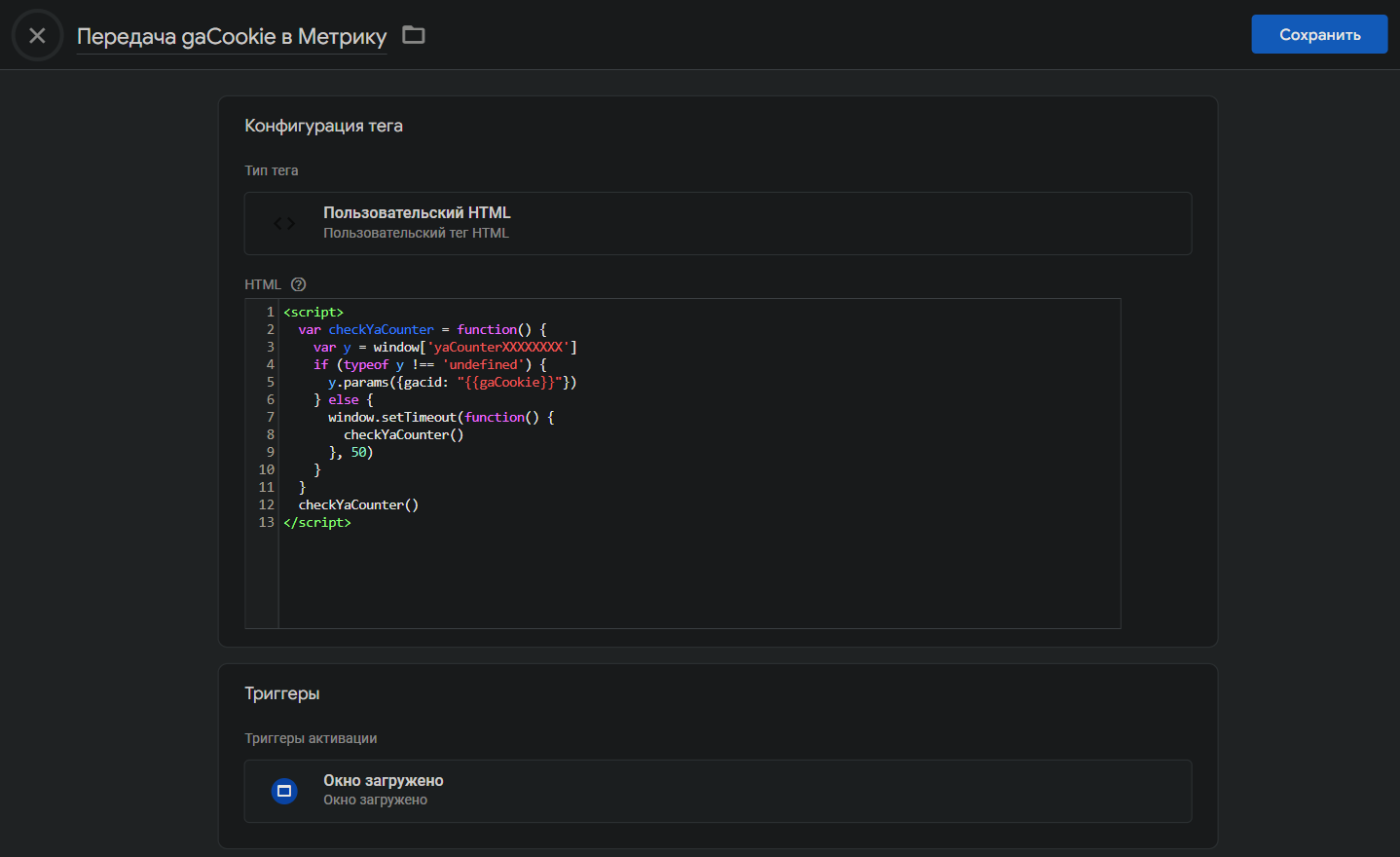Image resolution: width=1400 pixels, height=857 pixels.
Task: Click the Тип тега label
Action: pos(271,170)
